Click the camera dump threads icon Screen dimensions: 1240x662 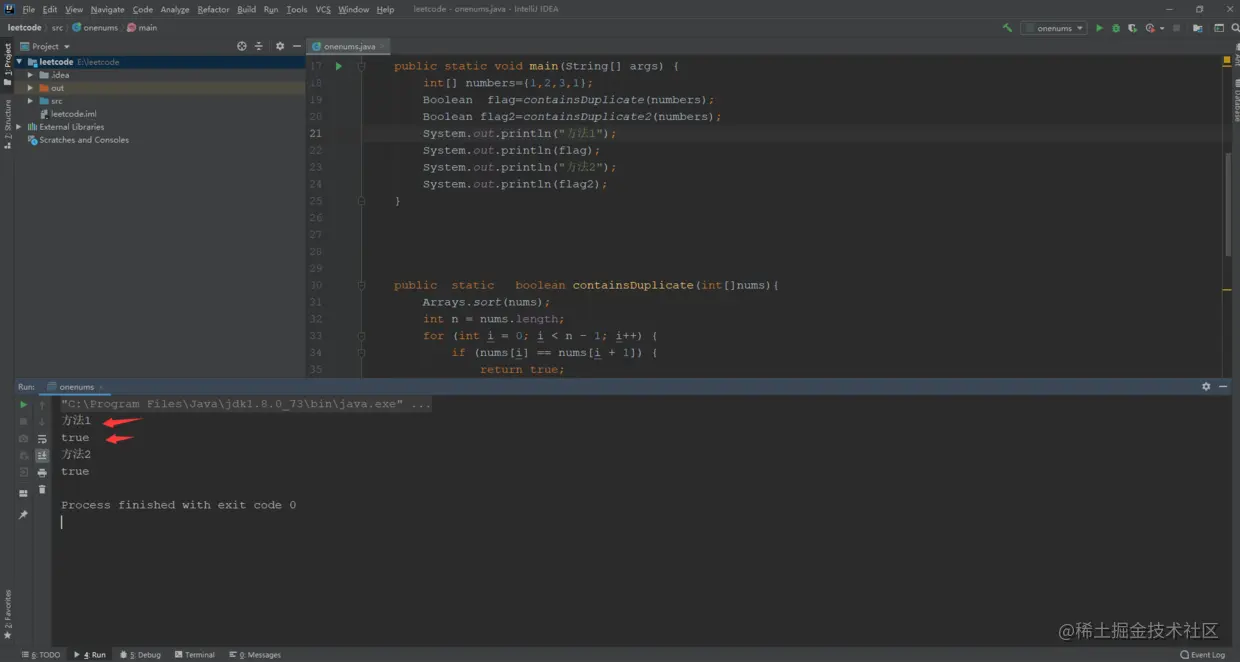(x=23, y=439)
